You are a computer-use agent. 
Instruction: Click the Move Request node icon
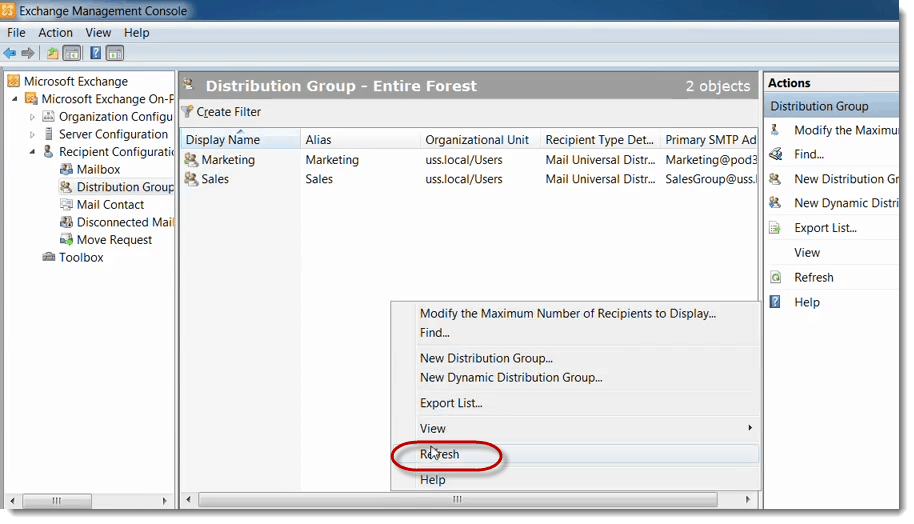66,240
